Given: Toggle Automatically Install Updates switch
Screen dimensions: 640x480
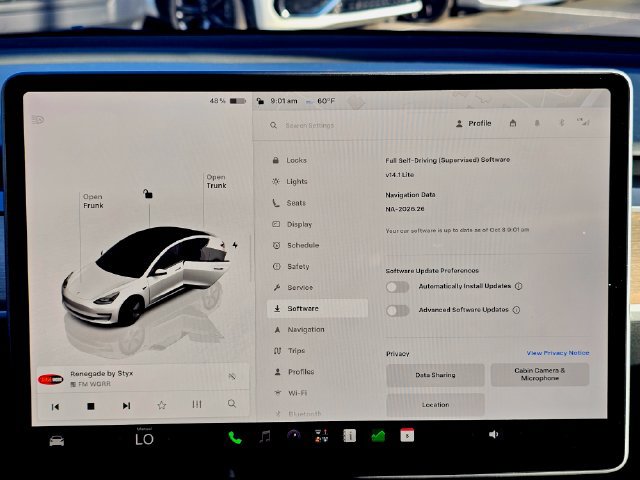Looking at the screenshot, I should (398, 287).
